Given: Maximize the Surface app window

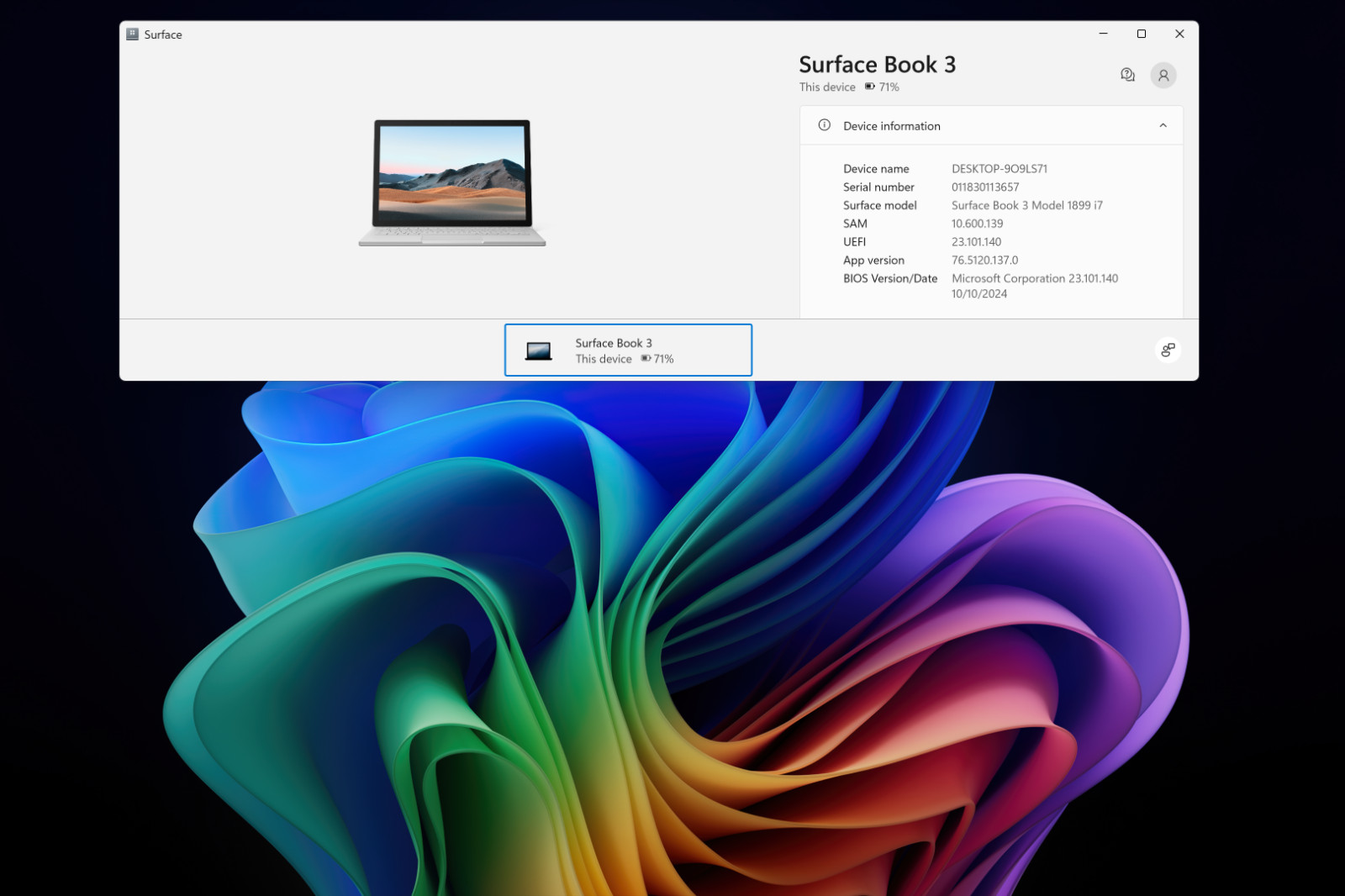Looking at the screenshot, I should [1141, 34].
